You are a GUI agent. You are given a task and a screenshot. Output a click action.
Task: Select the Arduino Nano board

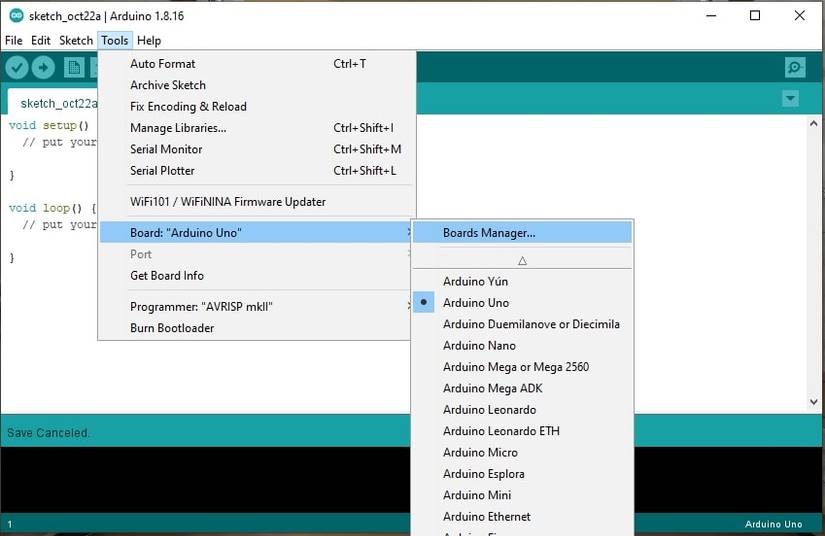(522, 346)
